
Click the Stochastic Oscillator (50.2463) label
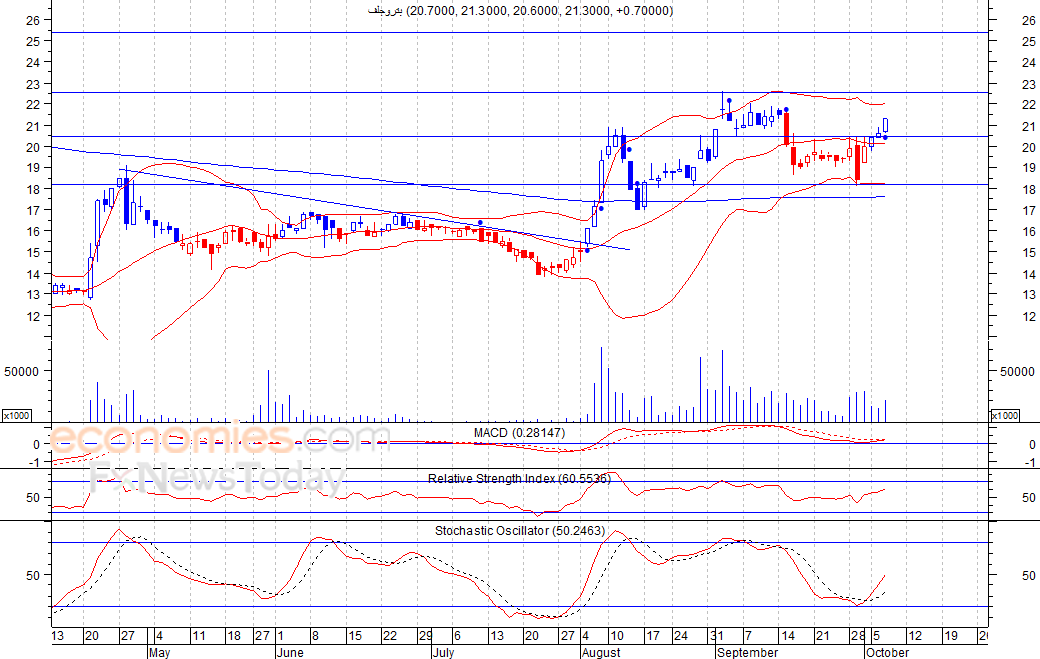tap(520, 531)
